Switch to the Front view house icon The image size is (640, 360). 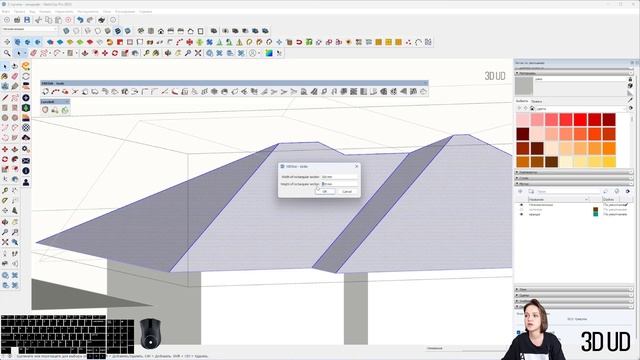click(161, 31)
